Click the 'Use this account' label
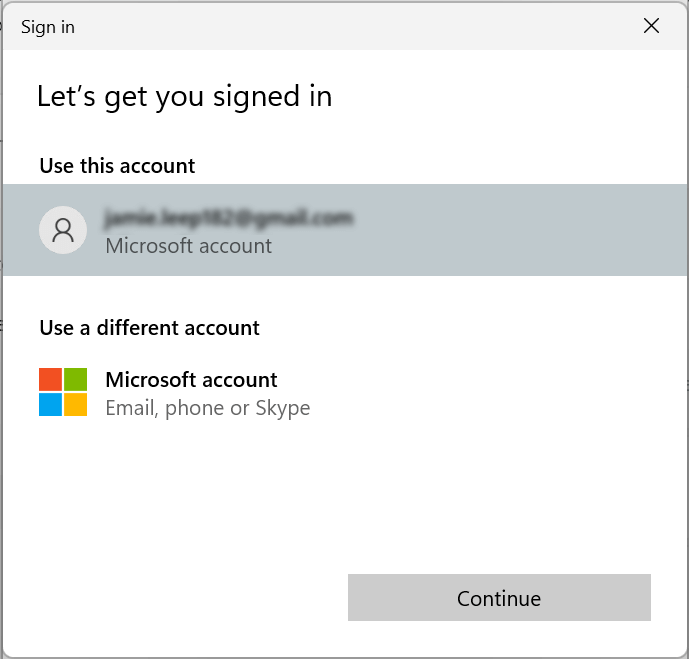689x659 pixels. pyautogui.click(x=117, y=166)
